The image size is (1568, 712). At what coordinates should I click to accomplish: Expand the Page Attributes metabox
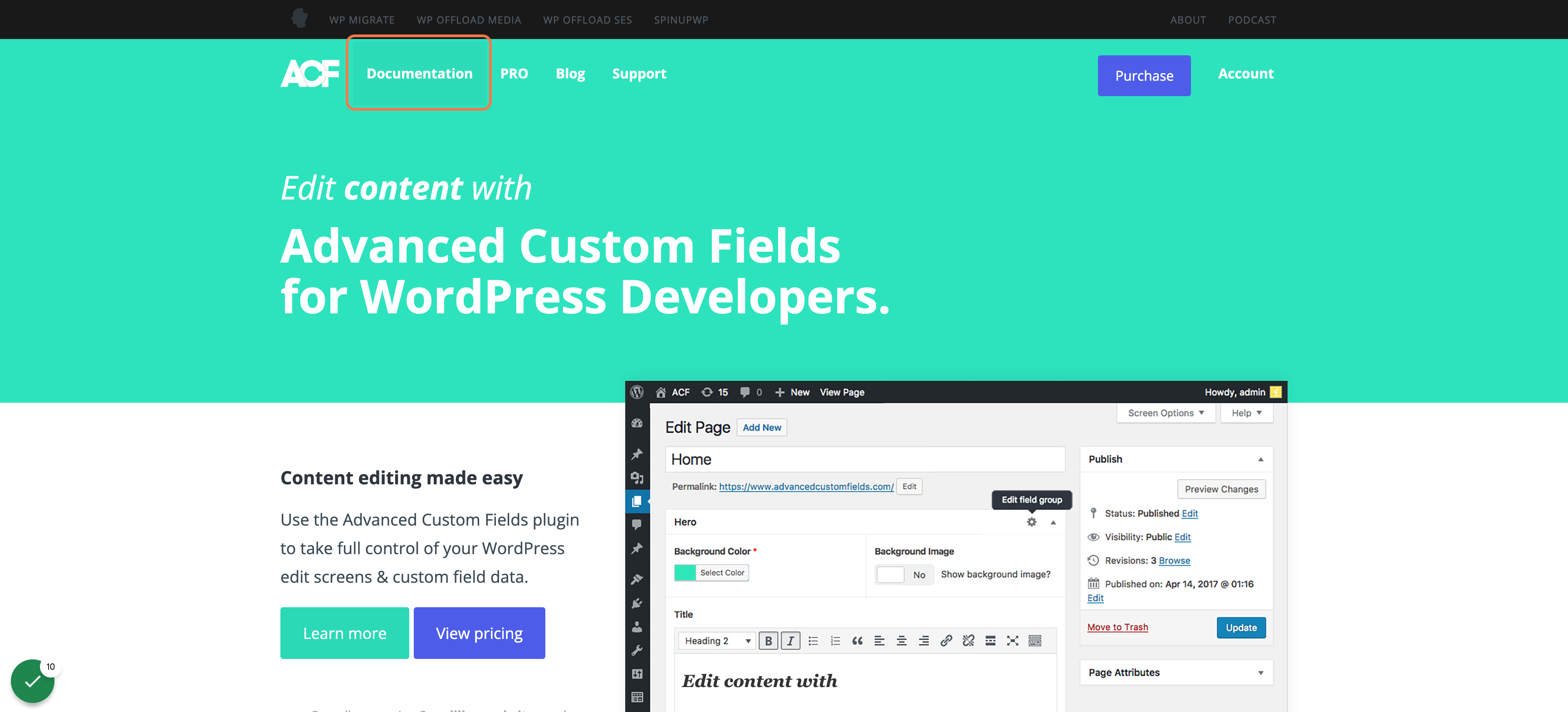[1260, 673]
